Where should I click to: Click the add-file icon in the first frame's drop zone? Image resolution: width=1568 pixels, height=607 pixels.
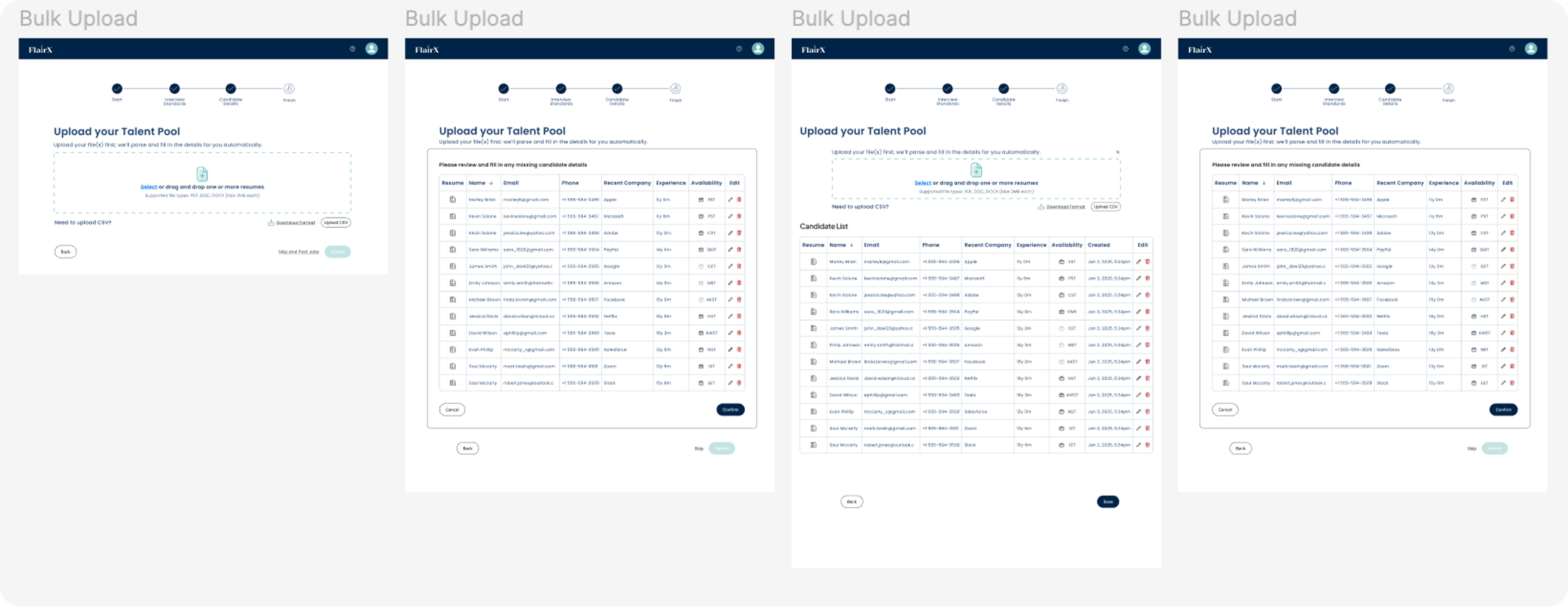click(x=202, y=174)
